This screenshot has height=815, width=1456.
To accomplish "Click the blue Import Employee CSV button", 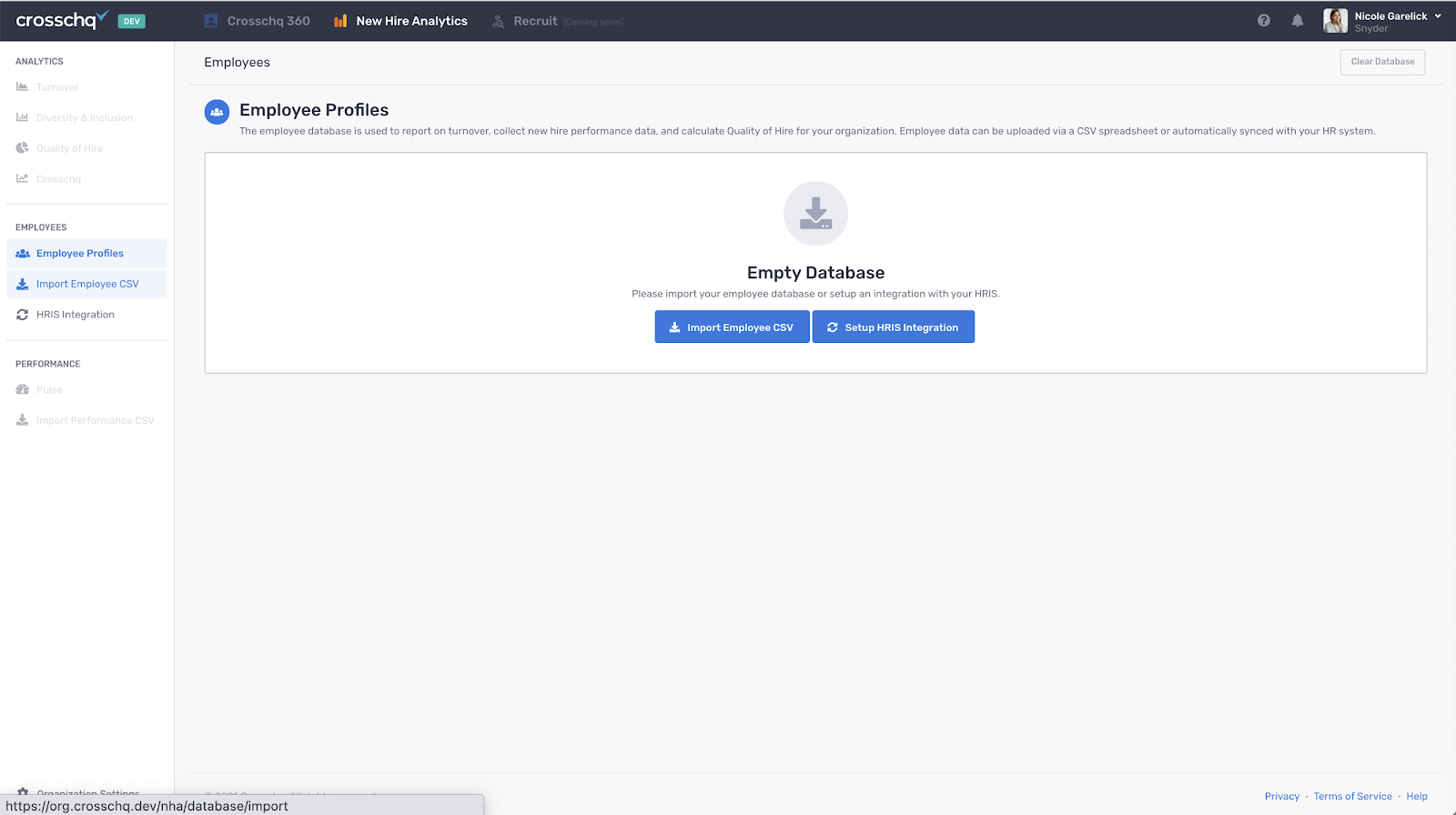I will [x=732, y=327].
